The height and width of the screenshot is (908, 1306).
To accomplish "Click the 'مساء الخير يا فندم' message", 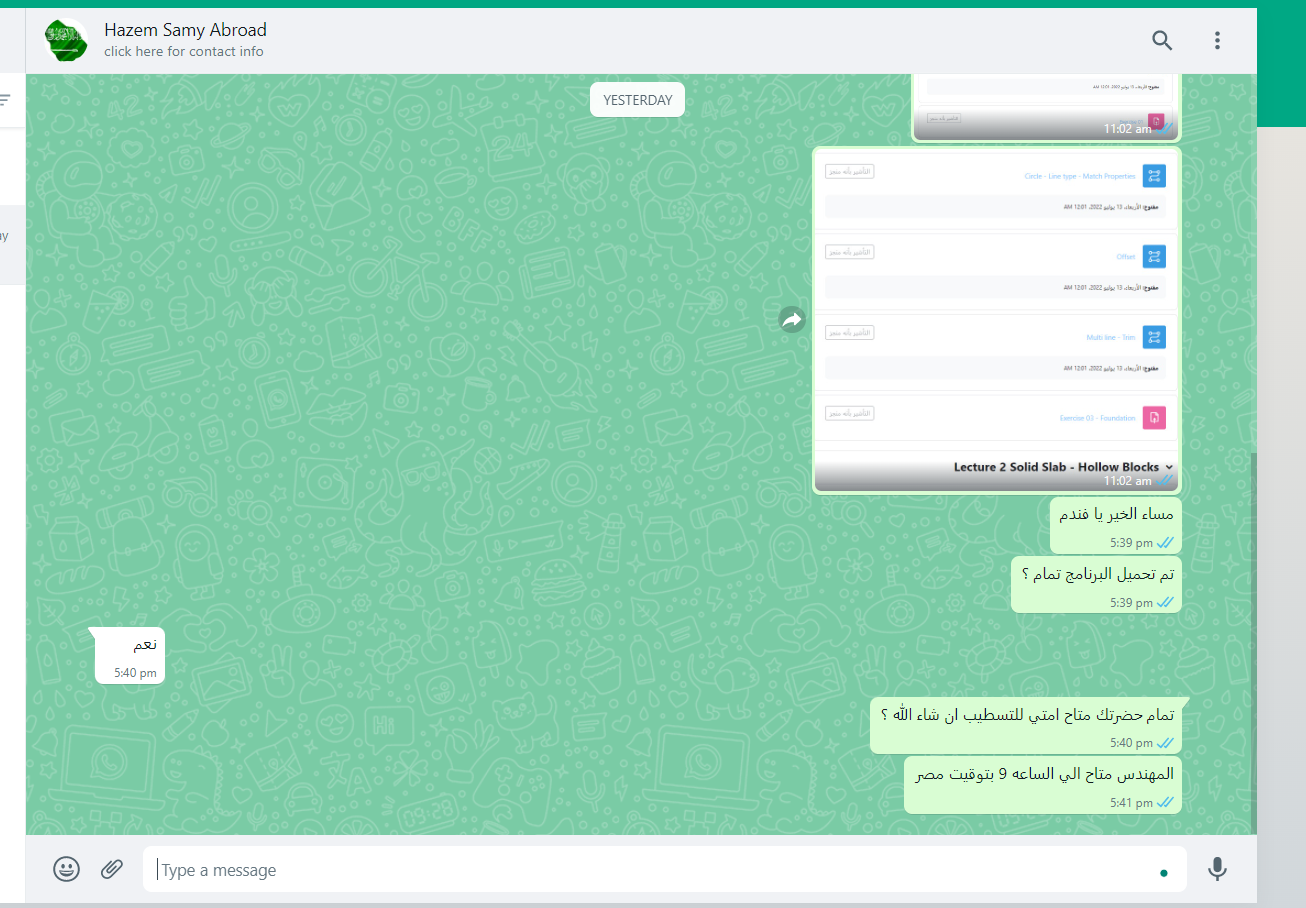I will pos(1116,525).
